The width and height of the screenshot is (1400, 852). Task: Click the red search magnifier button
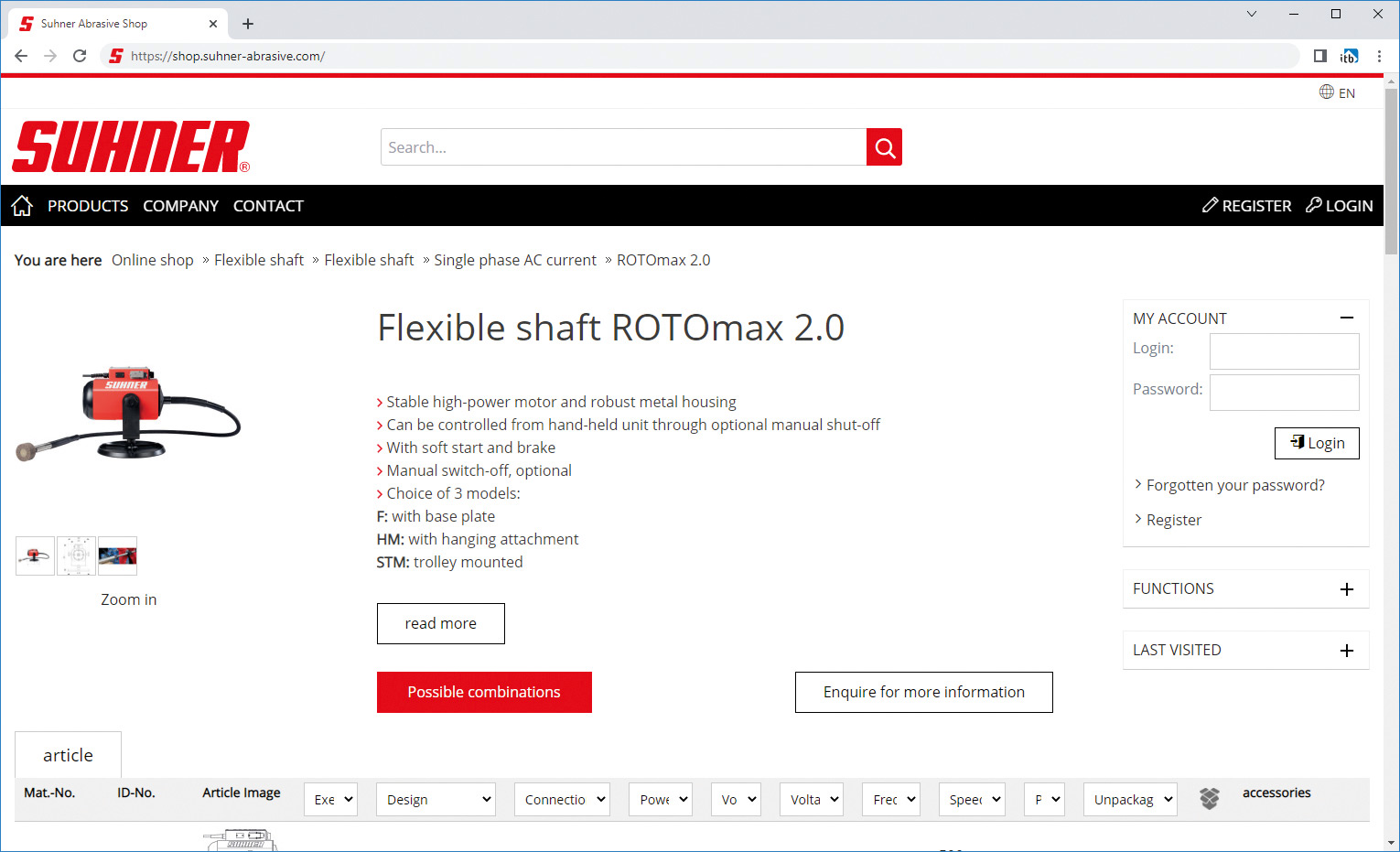884,147
